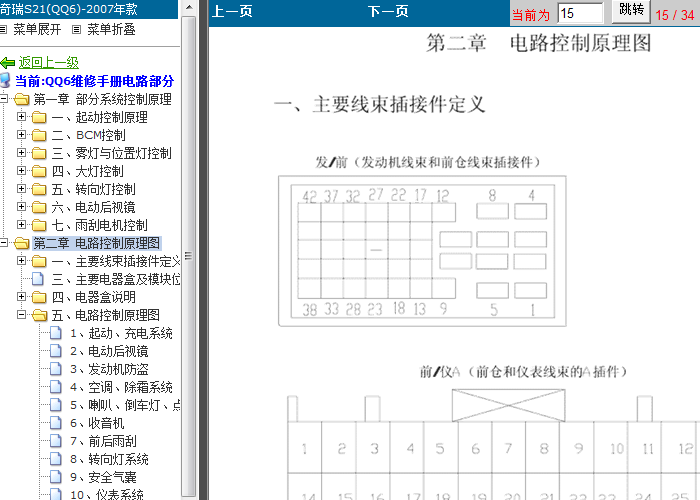
Task: Click folder icon of 第二章 电路控制原理图
Action: [x=21, y=243]
